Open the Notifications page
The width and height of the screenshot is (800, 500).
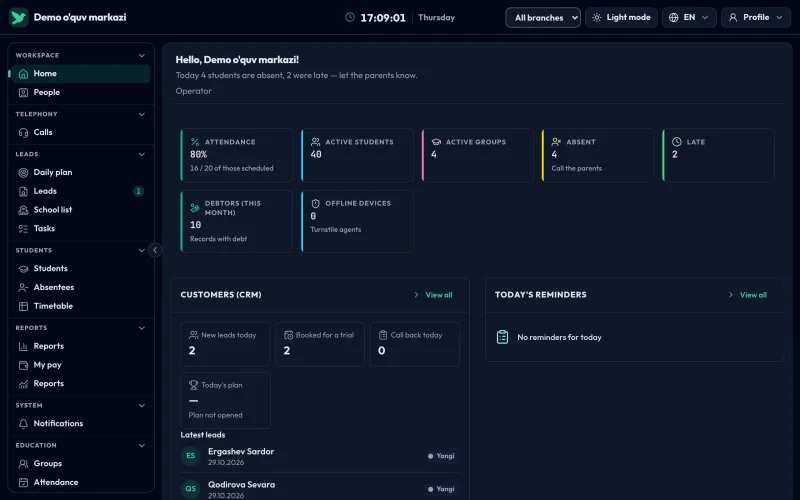click(81, 423)
